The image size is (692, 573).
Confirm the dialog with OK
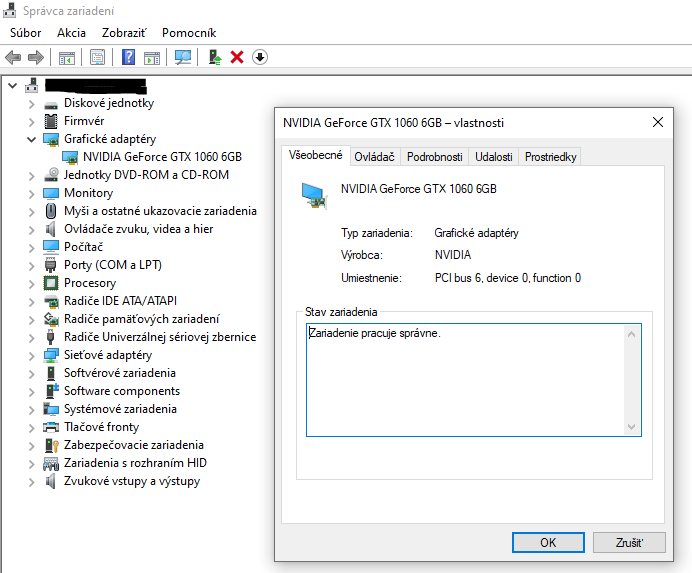pyautogui.click(x=548, y=543)
